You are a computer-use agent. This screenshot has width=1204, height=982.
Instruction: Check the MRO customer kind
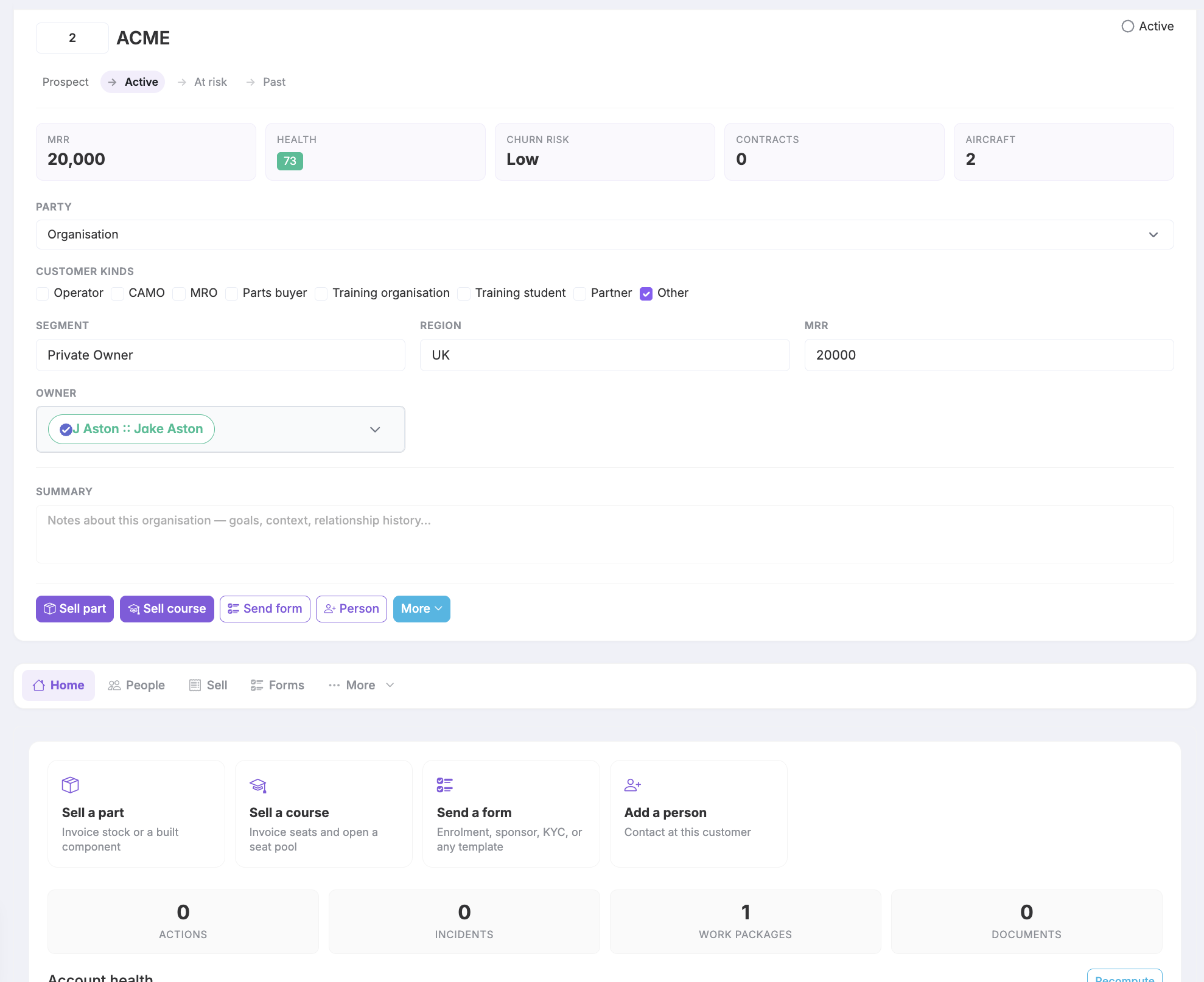pos(179,294)
